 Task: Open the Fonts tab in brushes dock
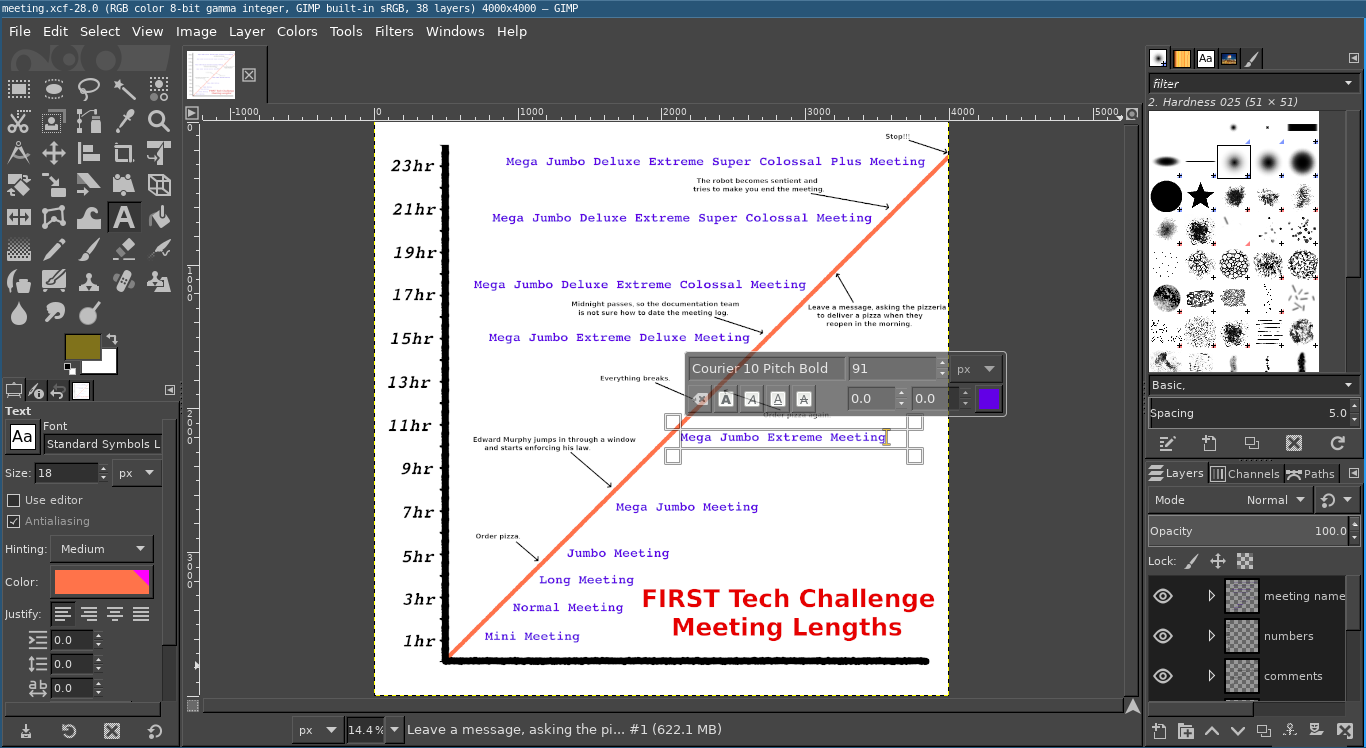point(1206,59)
